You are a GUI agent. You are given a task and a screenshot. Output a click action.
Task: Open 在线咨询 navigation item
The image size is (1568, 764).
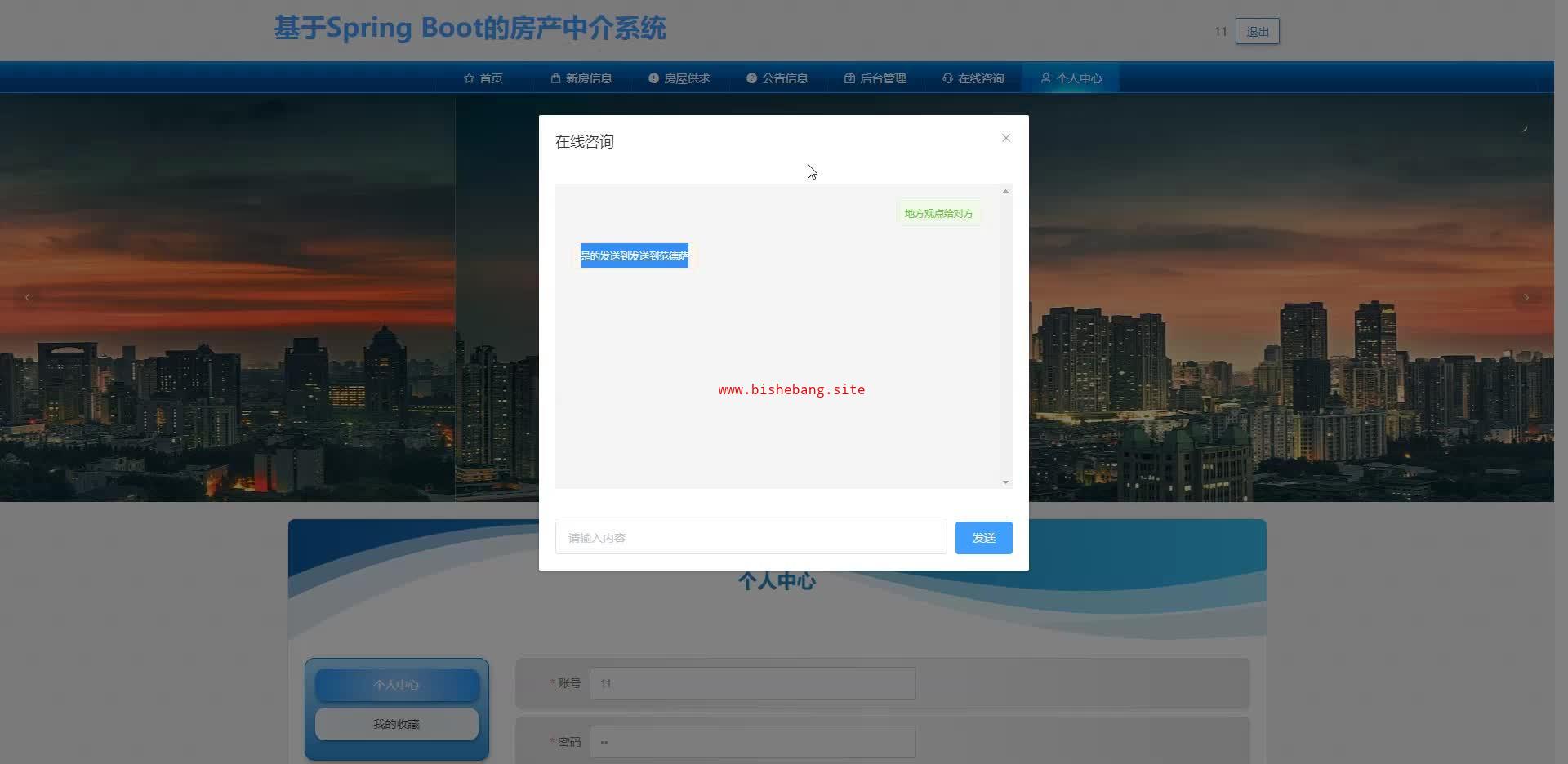[x=973, y=78]
